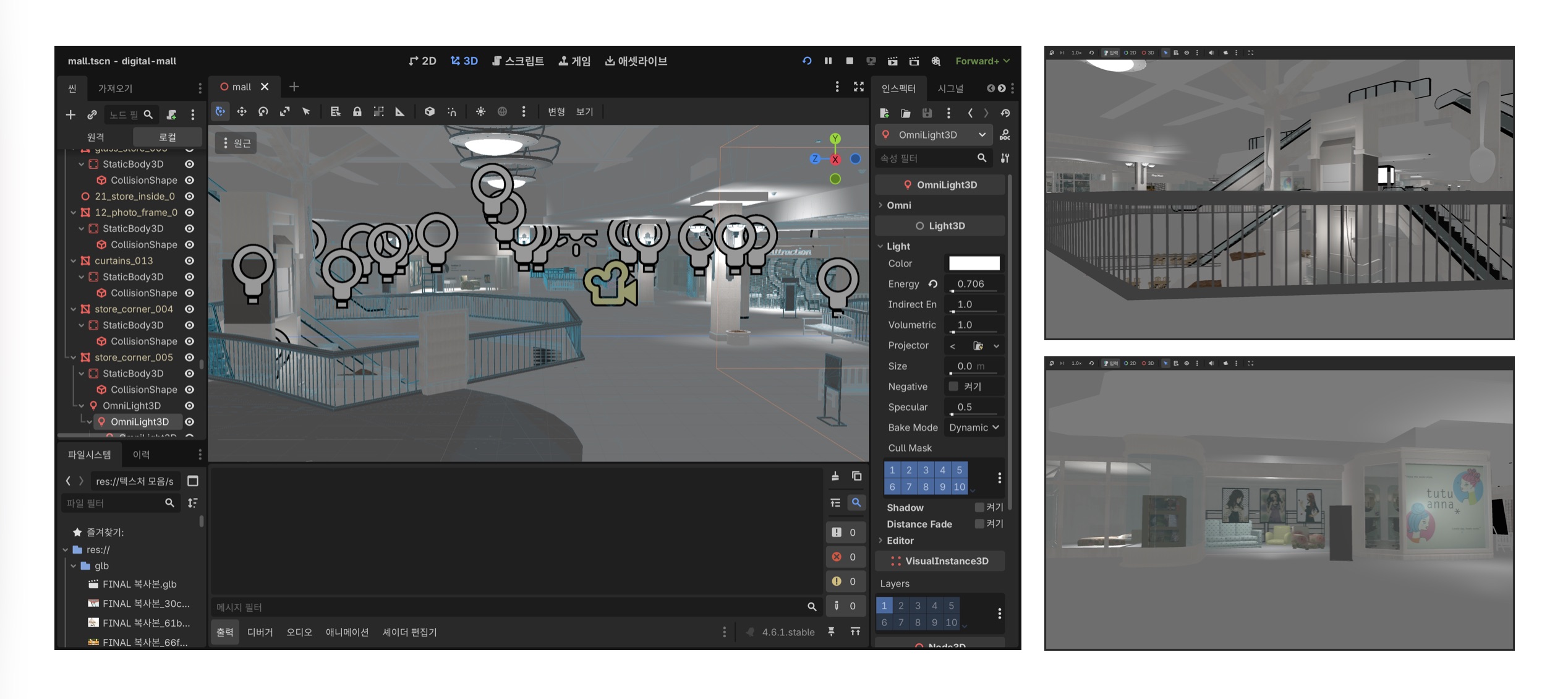The width and height of the screenshot is (1568, 699).
Task: Enable the Negative light checkbox
Action: 953,387
